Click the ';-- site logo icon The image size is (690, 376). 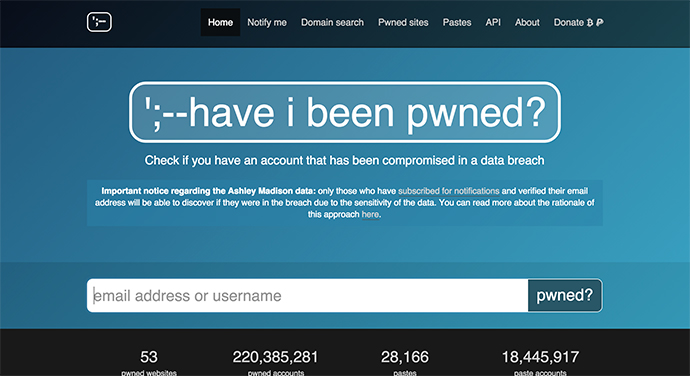coord(99,22)
